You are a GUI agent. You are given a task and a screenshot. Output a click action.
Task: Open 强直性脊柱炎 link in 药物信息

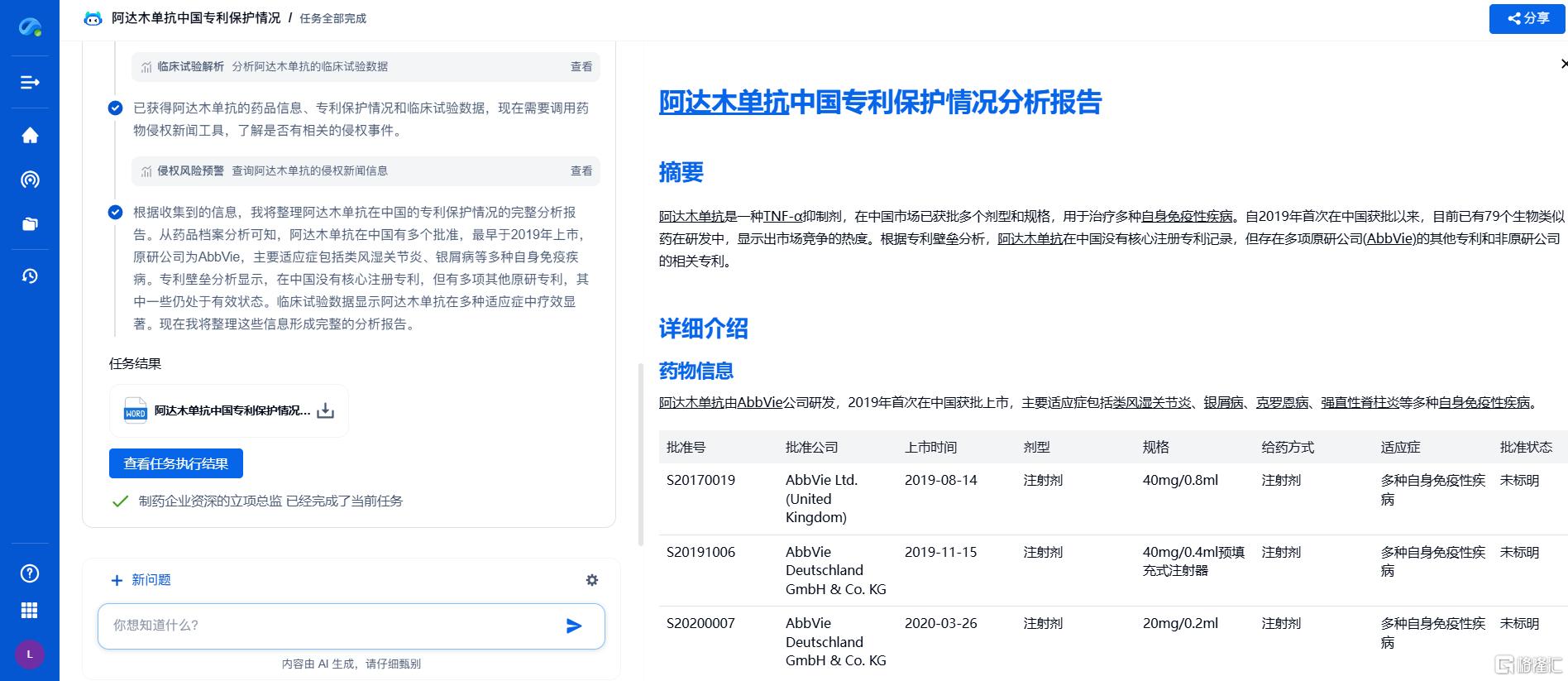[1360, 403]
